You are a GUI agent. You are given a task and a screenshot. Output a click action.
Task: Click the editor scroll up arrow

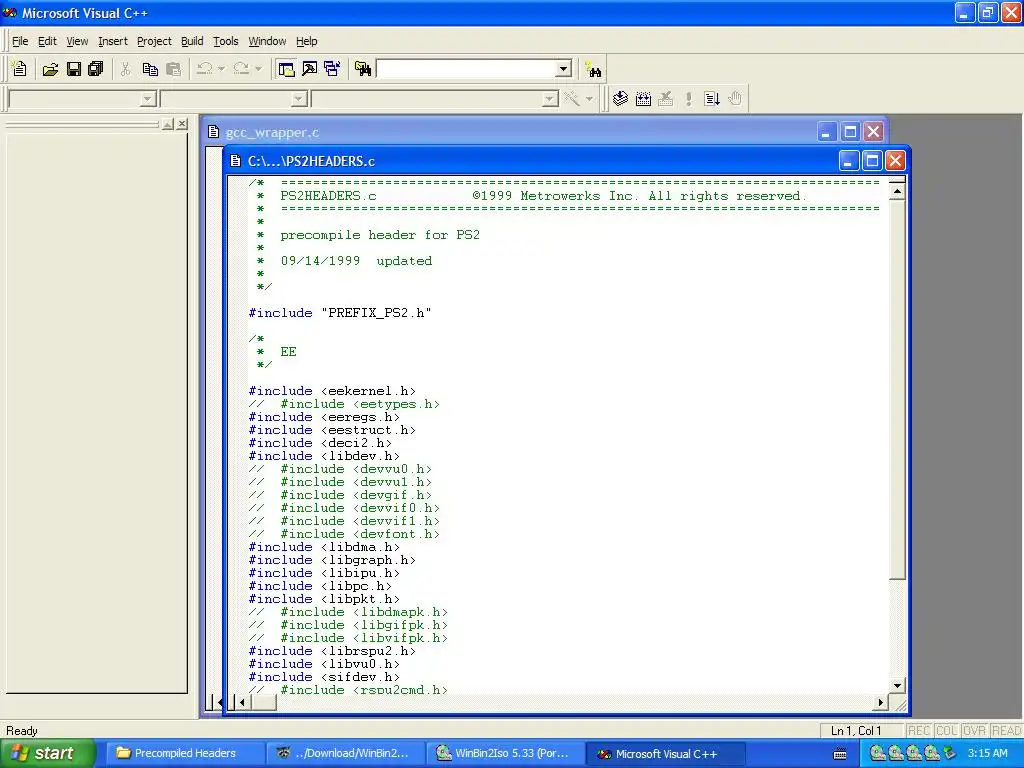pyautogui.click(x=897, y=192)
